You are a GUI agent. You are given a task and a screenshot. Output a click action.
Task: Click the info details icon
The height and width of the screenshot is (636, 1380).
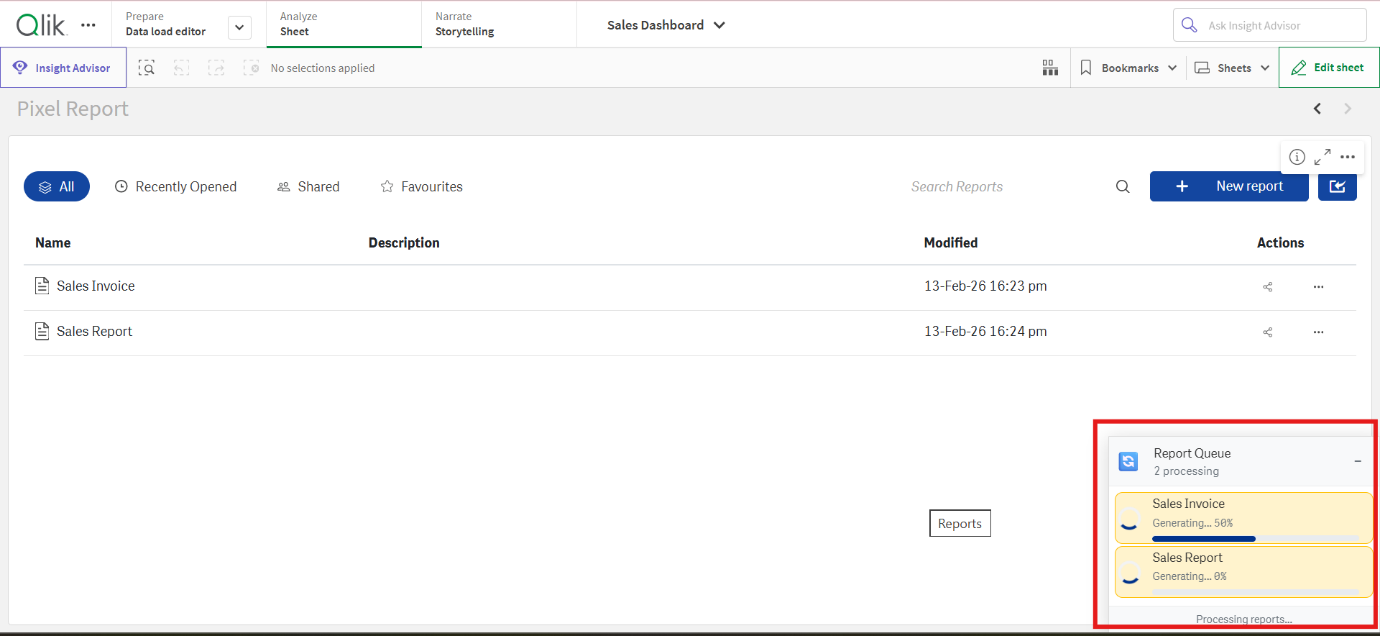pyautogui.click(x=1297, y=157)
